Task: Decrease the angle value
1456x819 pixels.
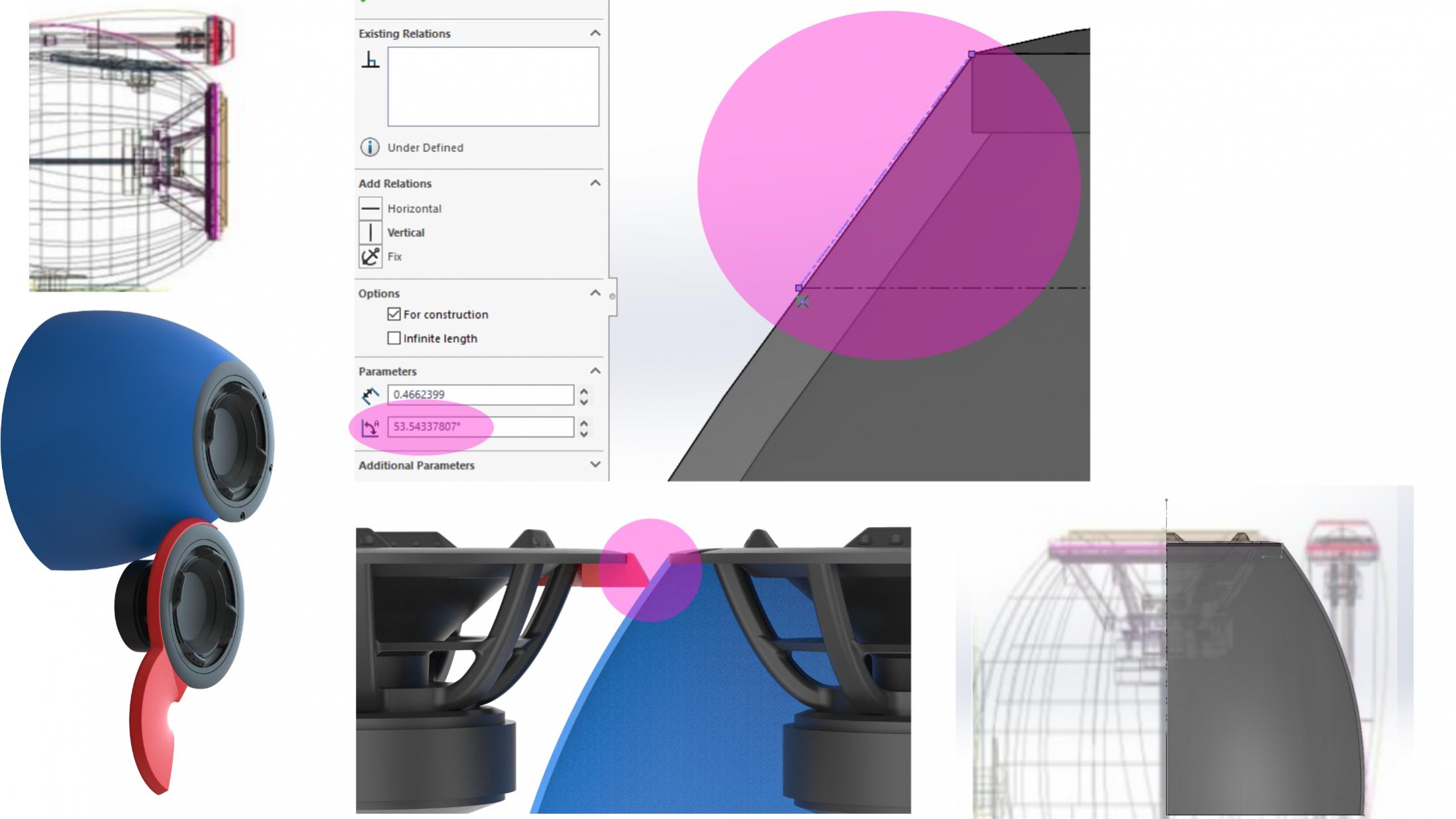Action: (x=584, y=434)
